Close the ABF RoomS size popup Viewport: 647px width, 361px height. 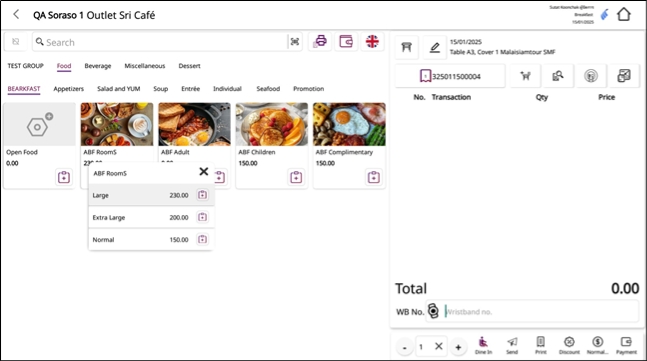pyautogui.click(x=203, y=171)
